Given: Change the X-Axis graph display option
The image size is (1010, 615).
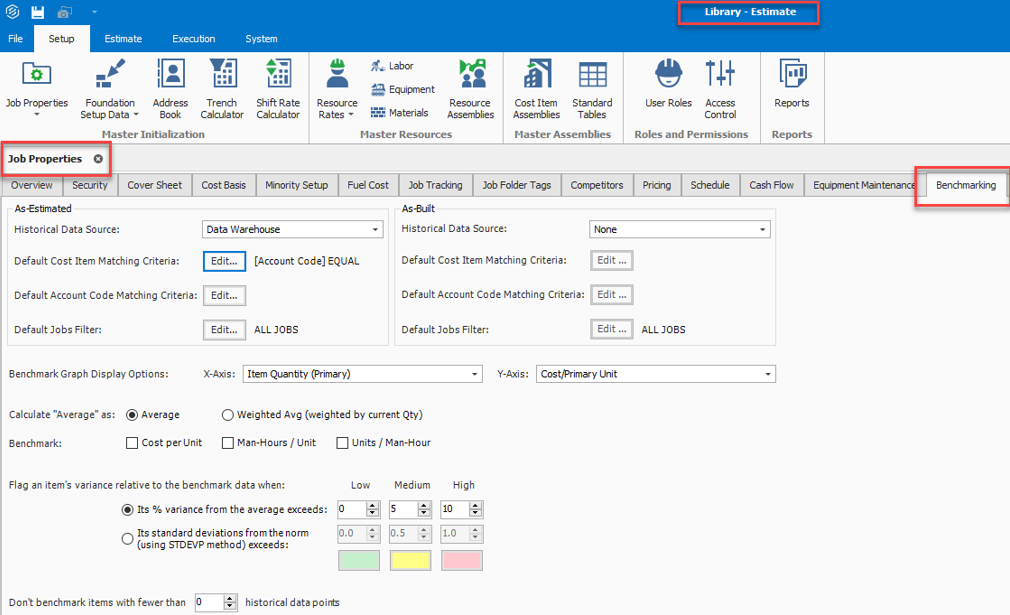Looking at the screenshot, I should click(474, 373).
